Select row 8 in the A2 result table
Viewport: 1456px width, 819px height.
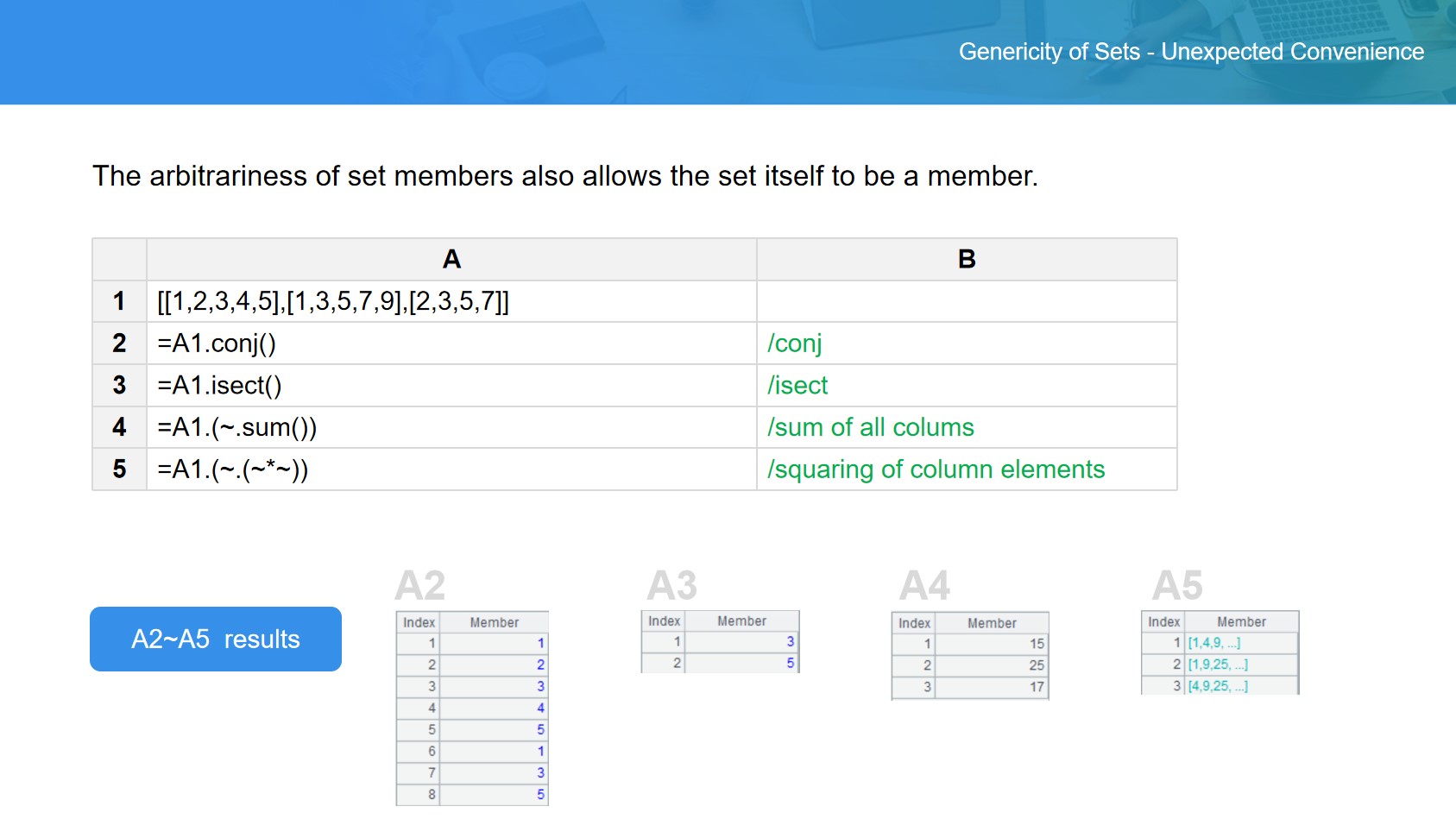pos(471,794)
